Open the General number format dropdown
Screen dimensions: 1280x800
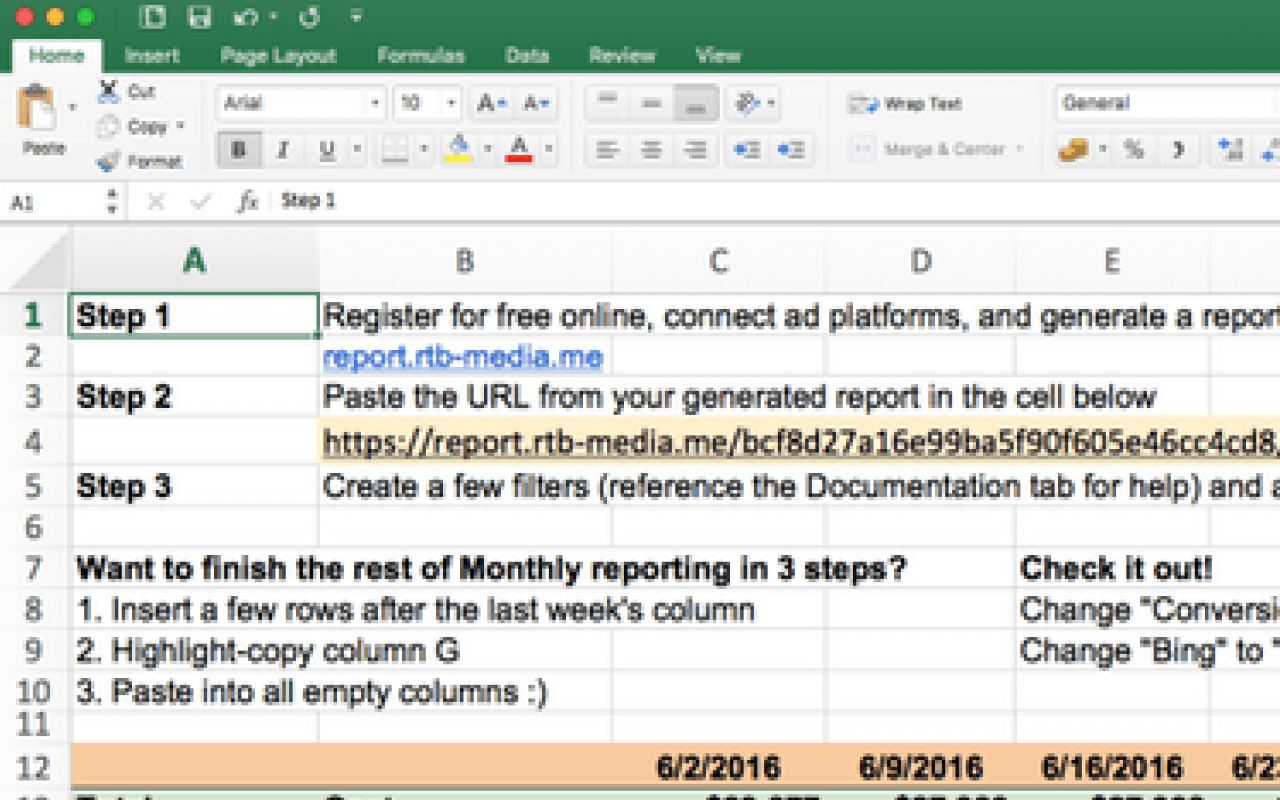pyautogui.click(x=1168, y=103)
